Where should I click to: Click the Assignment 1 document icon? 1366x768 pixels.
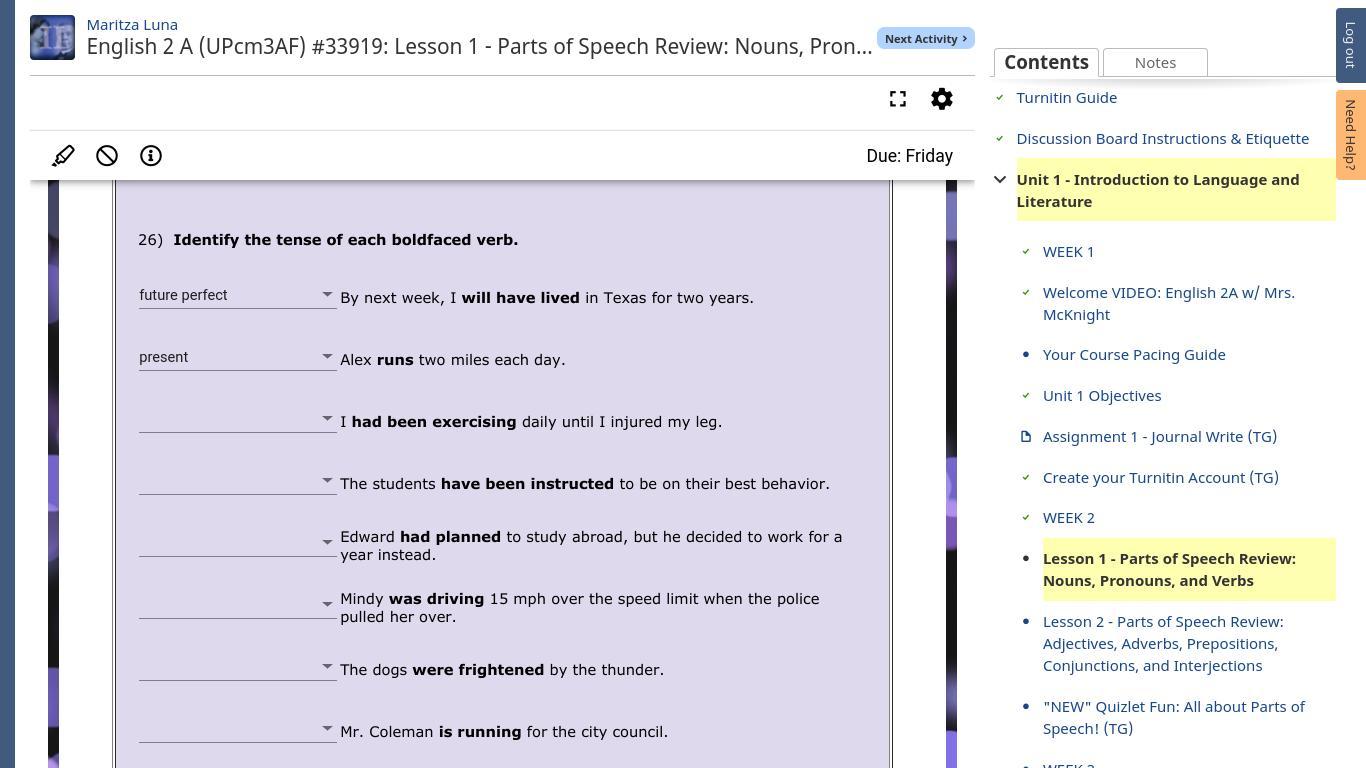click(x=1025, y=437)
